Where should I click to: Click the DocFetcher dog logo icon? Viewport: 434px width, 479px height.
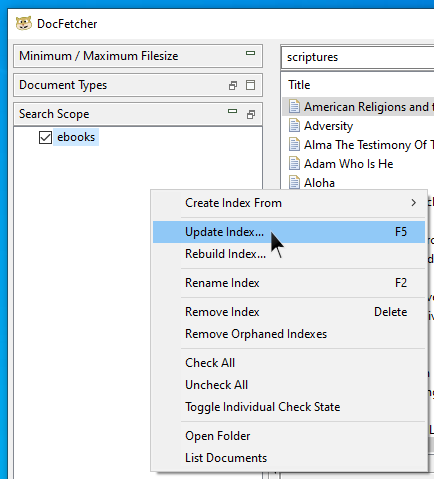pyautogui.click(x=24, y=24)
